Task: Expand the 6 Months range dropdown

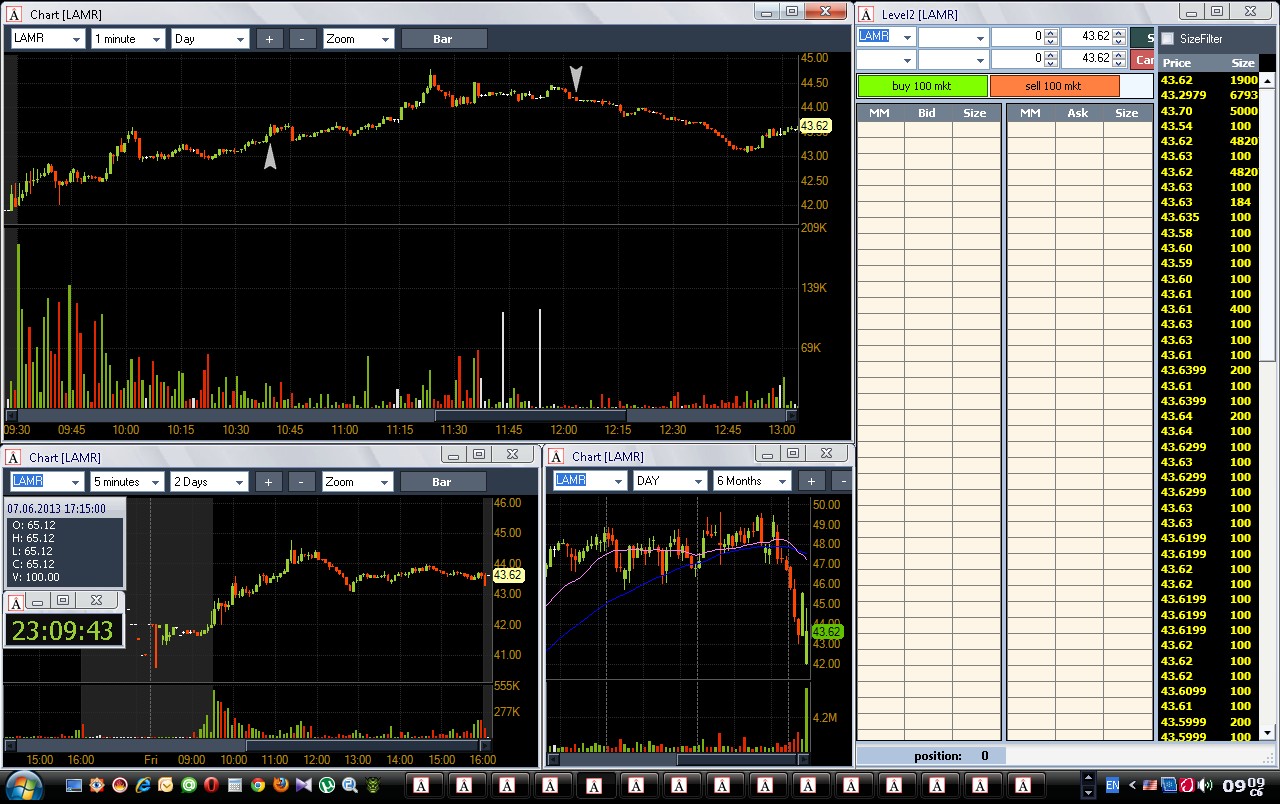Action: pos(751,481)
